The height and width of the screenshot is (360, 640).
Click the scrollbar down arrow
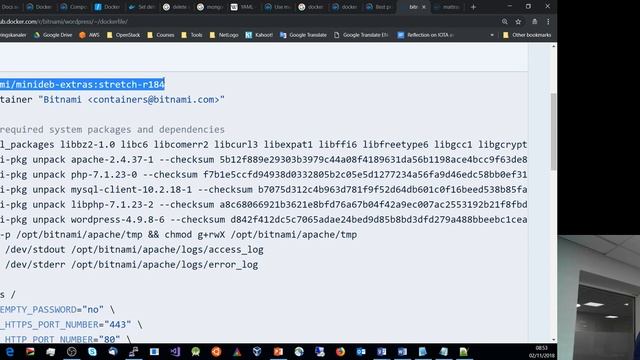553,339
